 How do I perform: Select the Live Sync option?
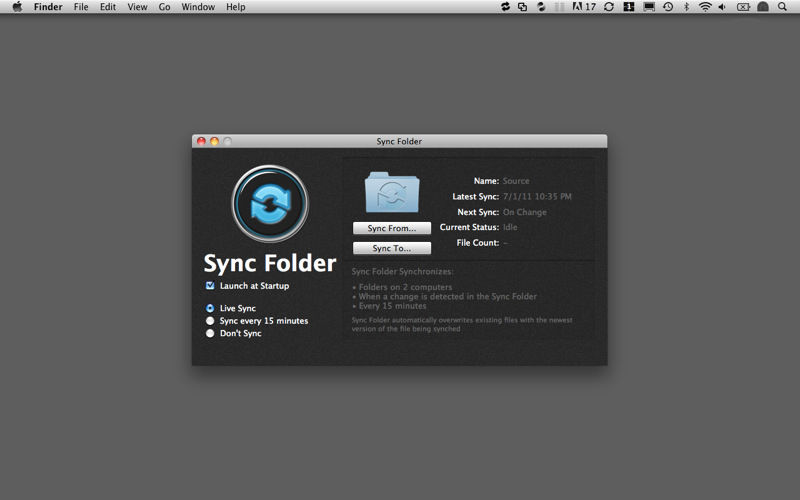tap(210, 308)
